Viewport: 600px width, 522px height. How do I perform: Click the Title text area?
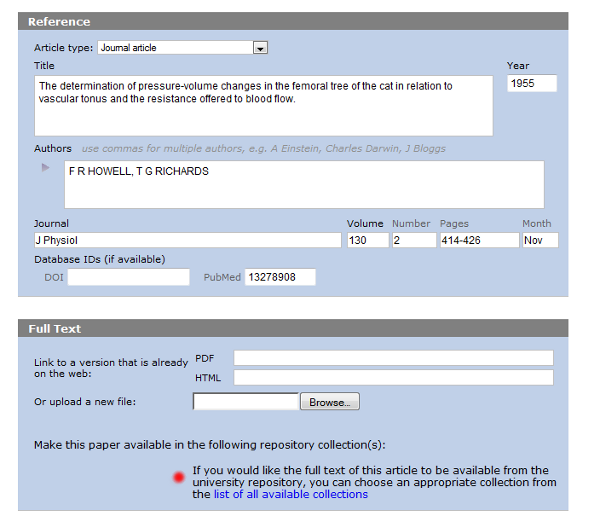[x=263, y=105]
